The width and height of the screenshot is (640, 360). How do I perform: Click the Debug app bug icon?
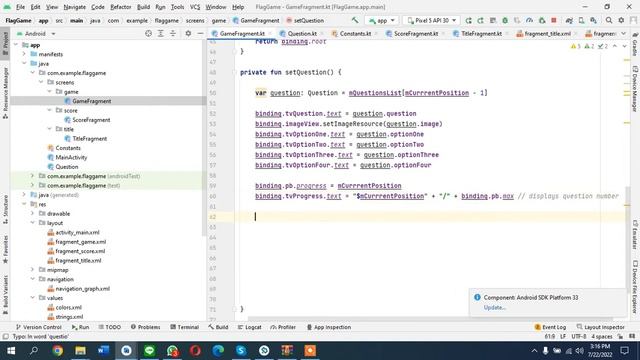click(505, 20)
